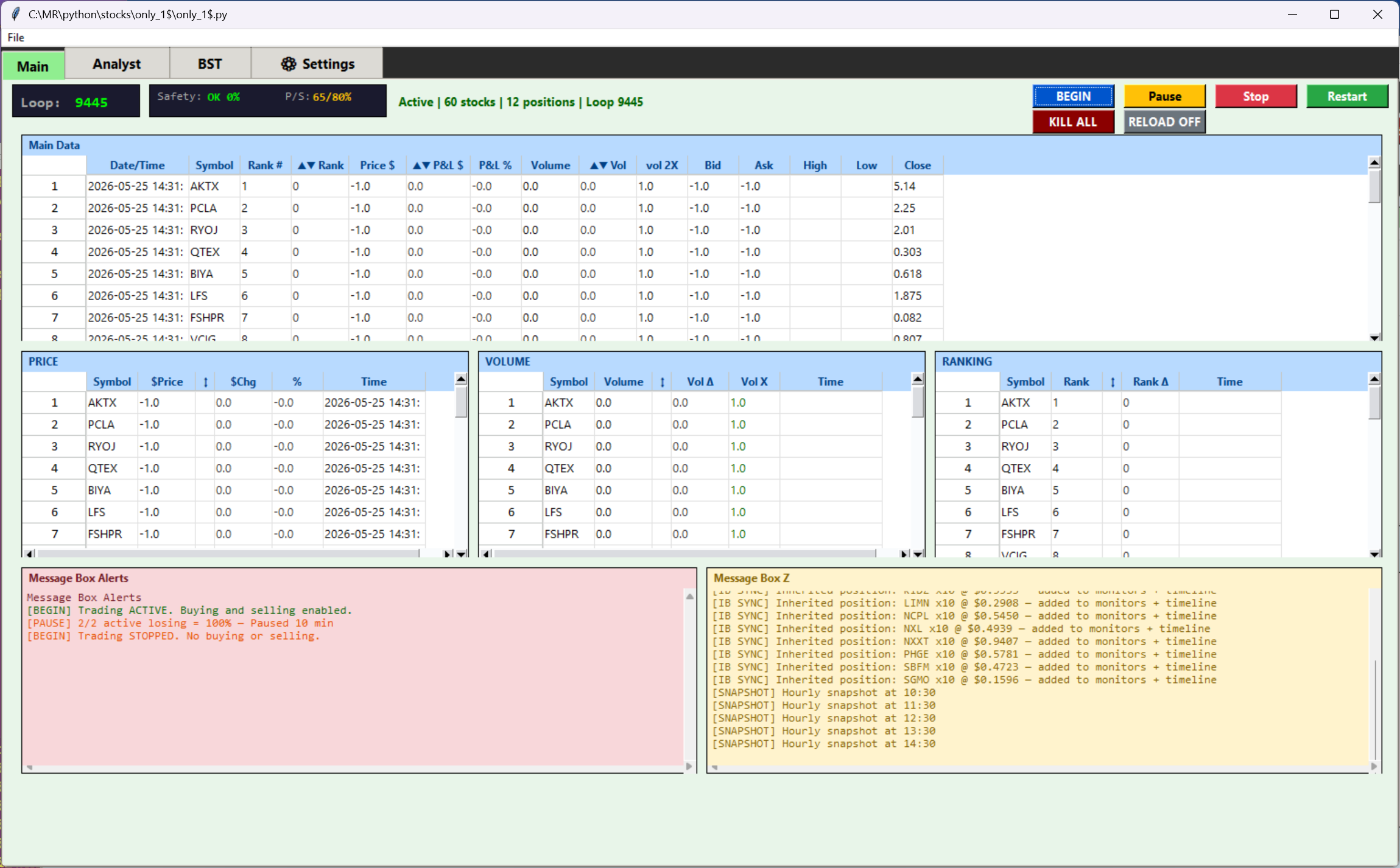Click Main Data scrollbar down arrow
1400x868 pixels.
coord(1374,337)
